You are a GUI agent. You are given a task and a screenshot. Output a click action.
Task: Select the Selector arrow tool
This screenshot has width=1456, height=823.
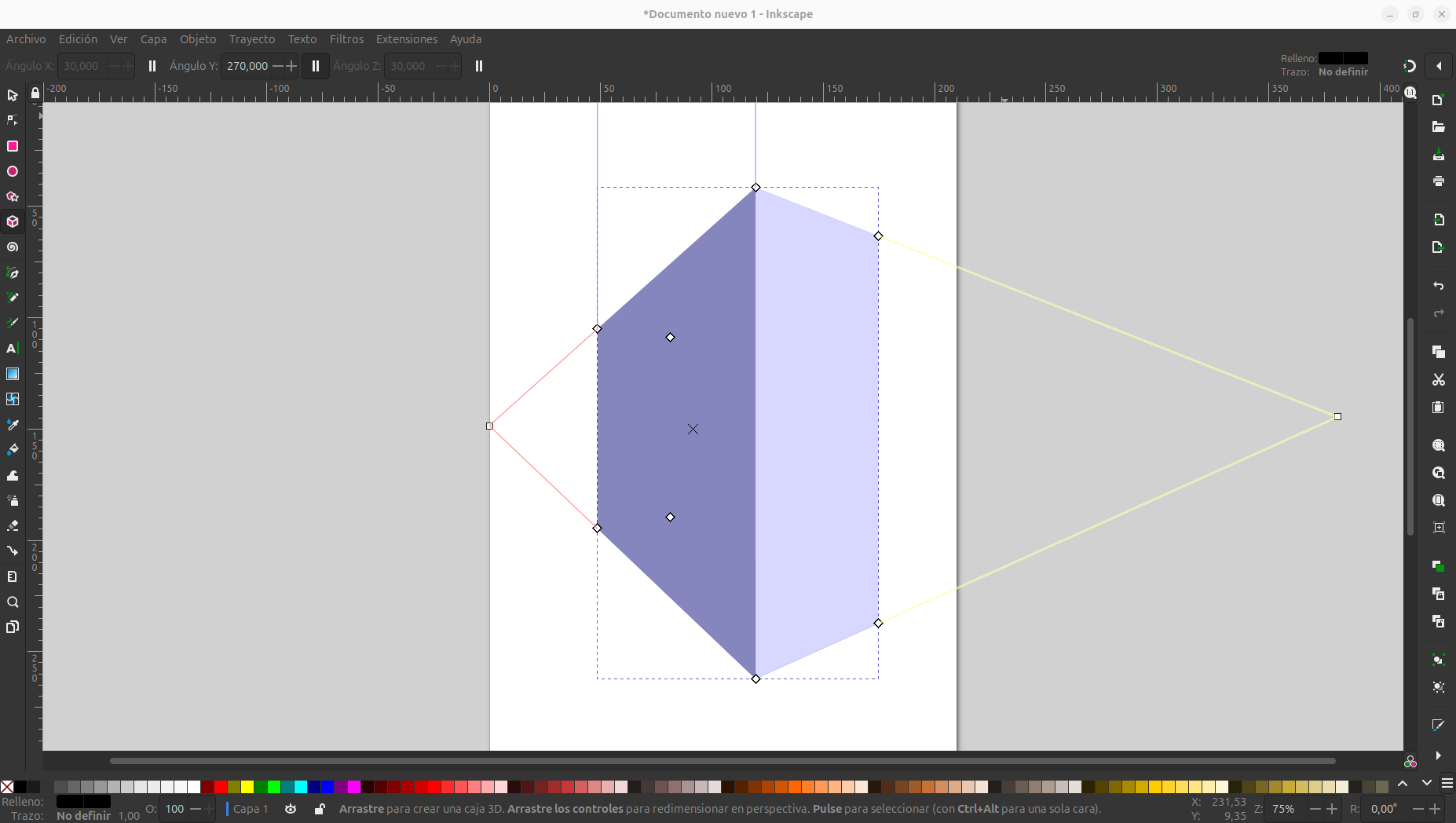click(13, 95)
